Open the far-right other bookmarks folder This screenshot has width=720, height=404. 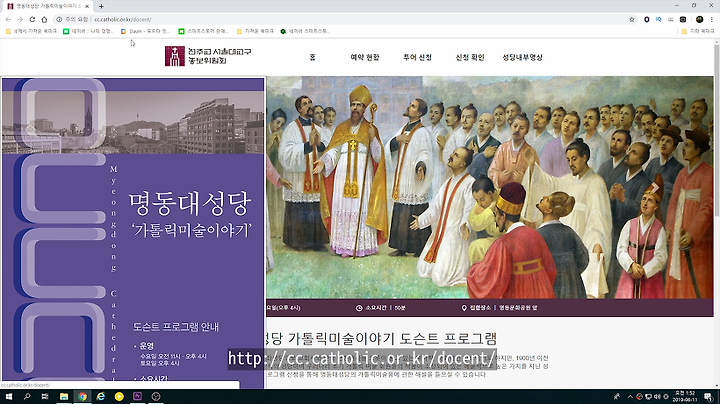coord(698,31)
